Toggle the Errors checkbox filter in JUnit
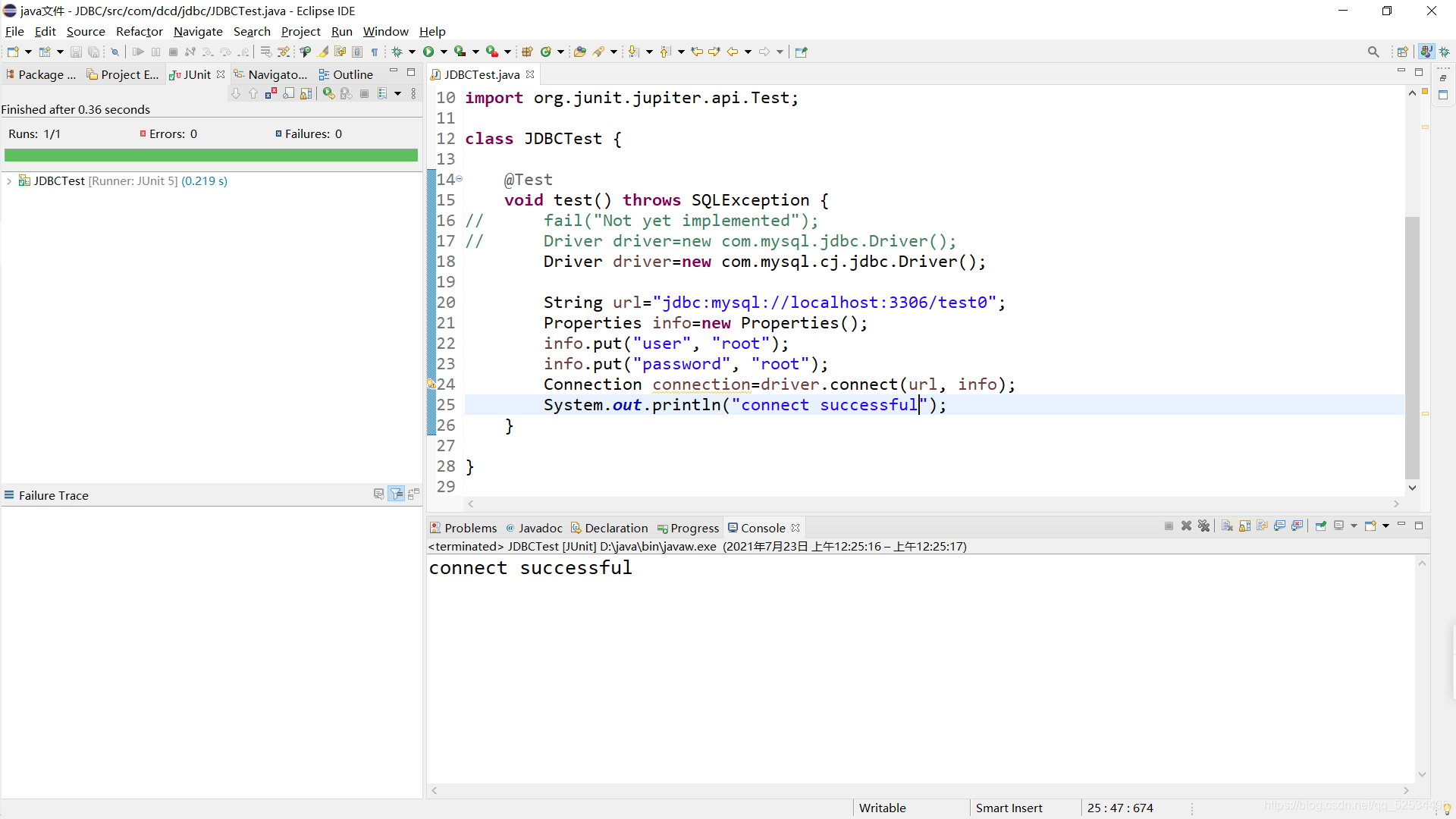The width and height of the screenshot is (1456, 819). click(142, 133)
